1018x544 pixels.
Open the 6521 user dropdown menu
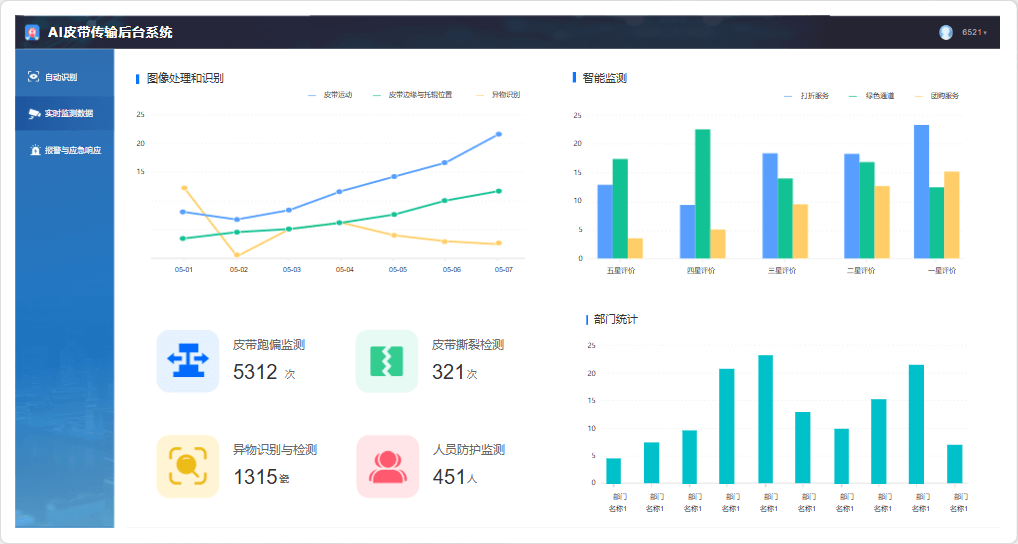(974, 33)
